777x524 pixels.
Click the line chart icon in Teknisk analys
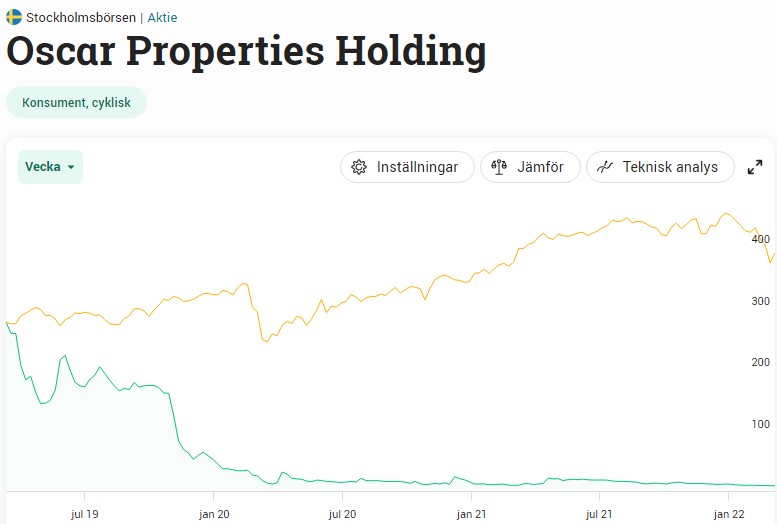coord(604,167)
